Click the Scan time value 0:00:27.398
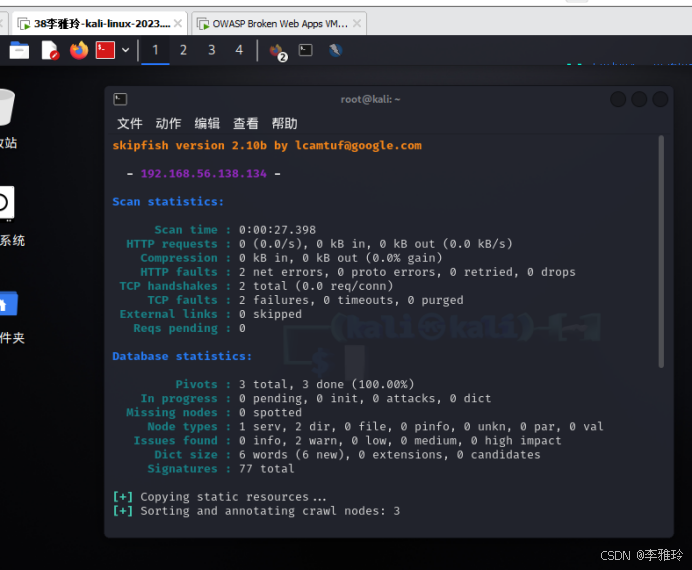Screen dimensions: 692x570 tap(278, 230)
